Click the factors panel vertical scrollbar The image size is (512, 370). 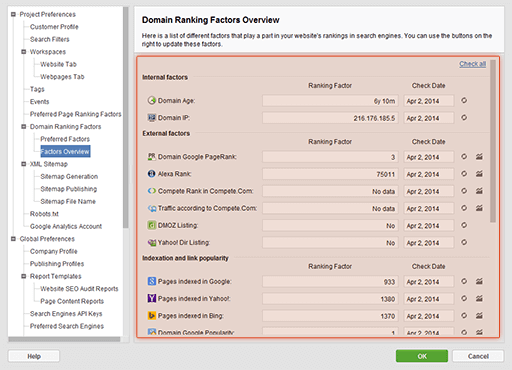pyautogui.click(x=493, y=141)
